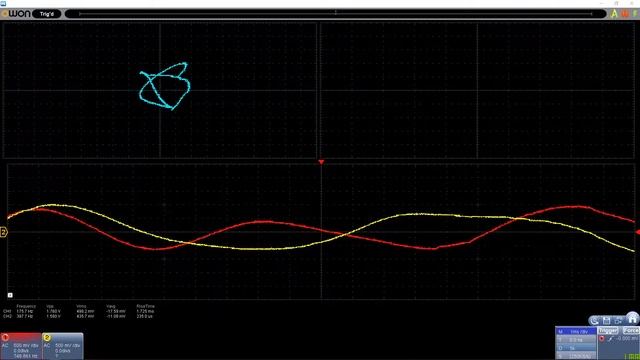Click the CH2 frequency measurement value
This screenshot has height=360, width=640.
(24, 316)
